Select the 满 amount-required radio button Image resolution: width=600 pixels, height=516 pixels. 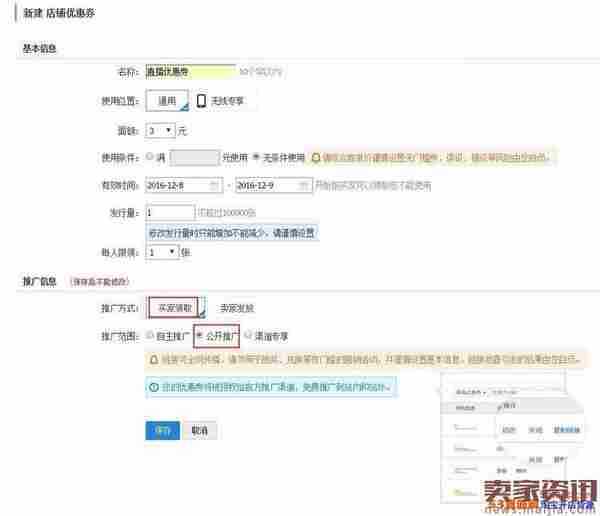pyautogui.click(x=150, y=157)
